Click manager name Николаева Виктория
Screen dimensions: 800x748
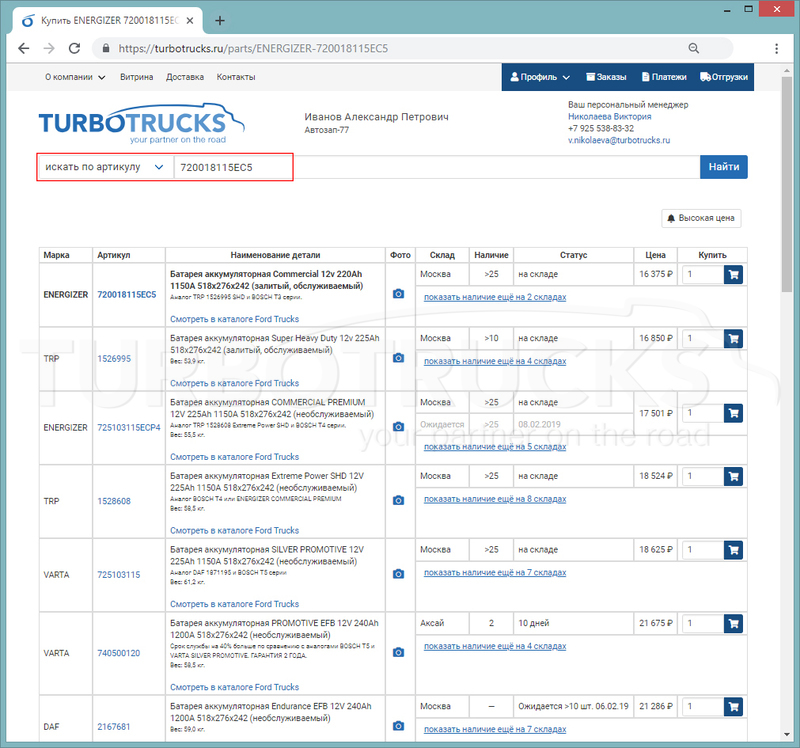pos(610,116)
